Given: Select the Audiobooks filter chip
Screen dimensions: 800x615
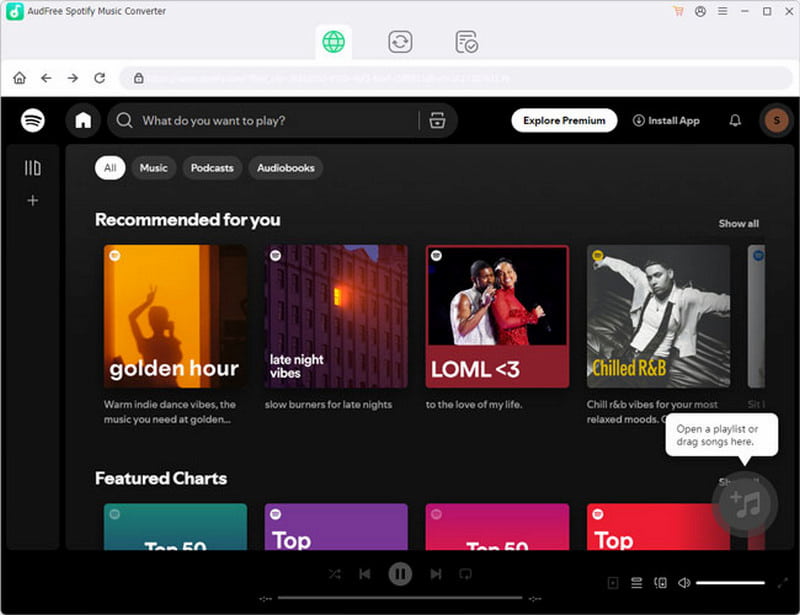Looking at the screenshot, I should coord(286,168).
